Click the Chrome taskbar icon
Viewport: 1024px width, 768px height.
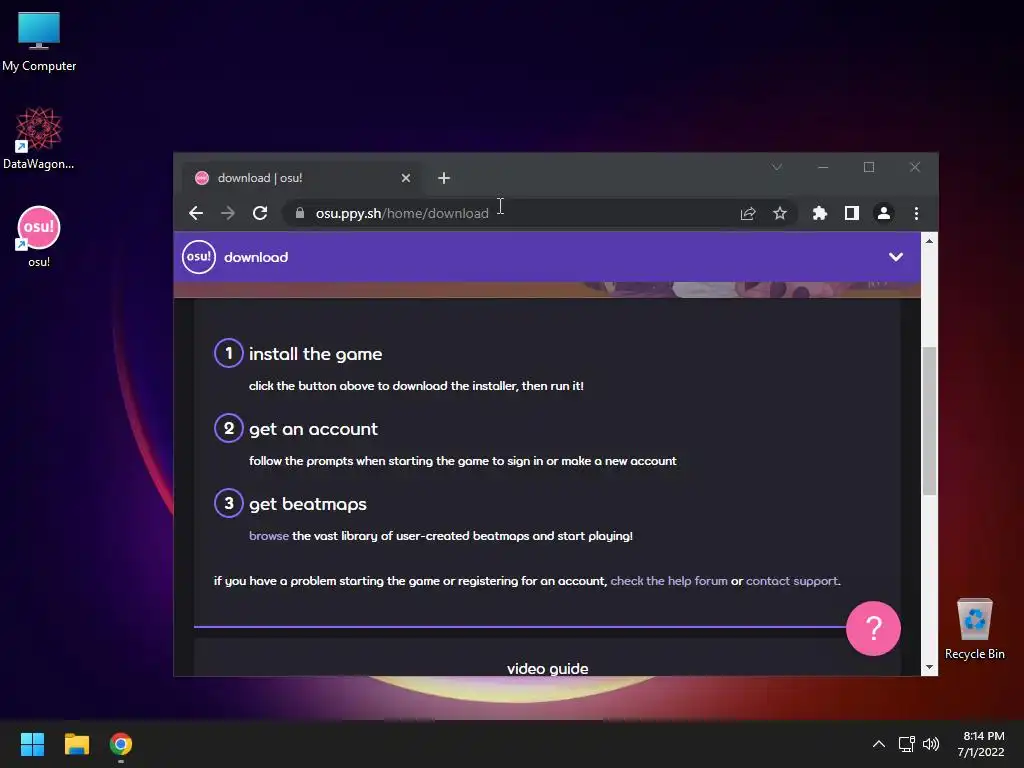121,744
